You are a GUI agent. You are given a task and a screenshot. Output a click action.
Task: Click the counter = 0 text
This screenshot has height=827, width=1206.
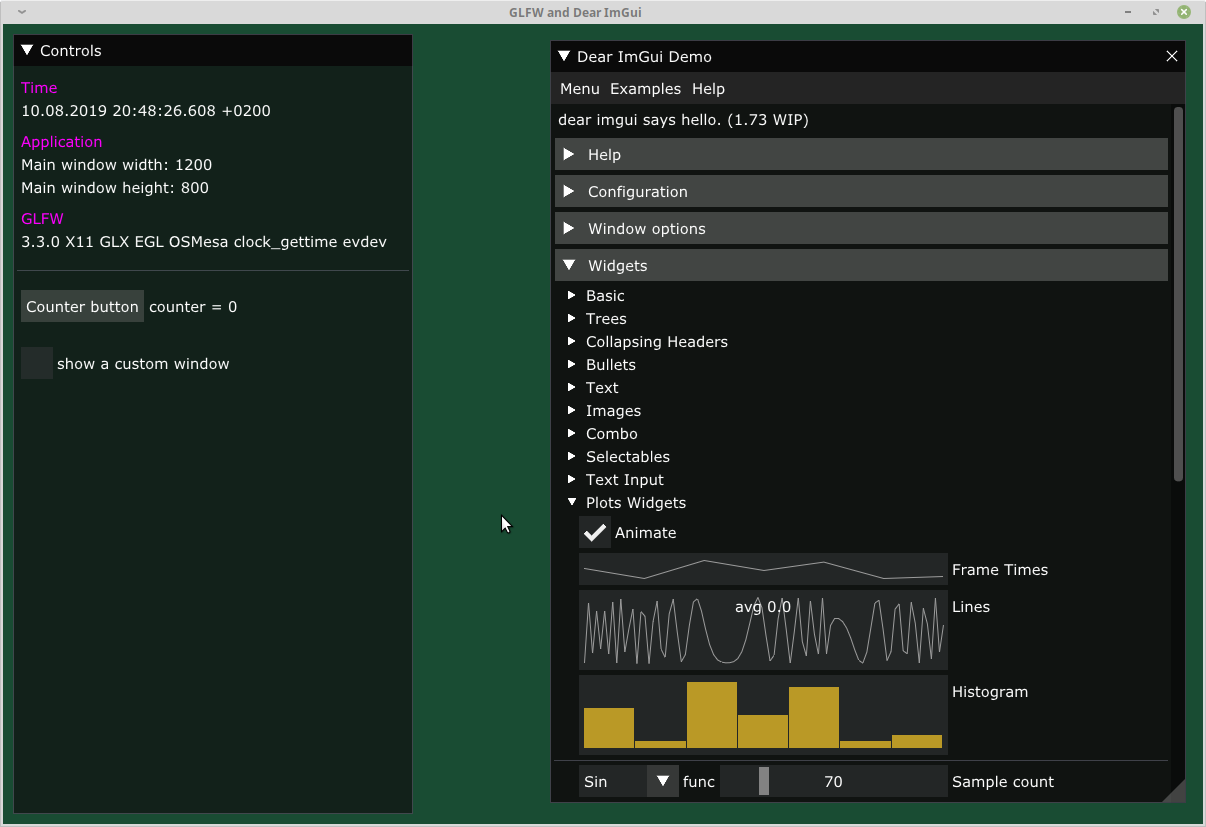pyautogui.click(x=193, y=306)
